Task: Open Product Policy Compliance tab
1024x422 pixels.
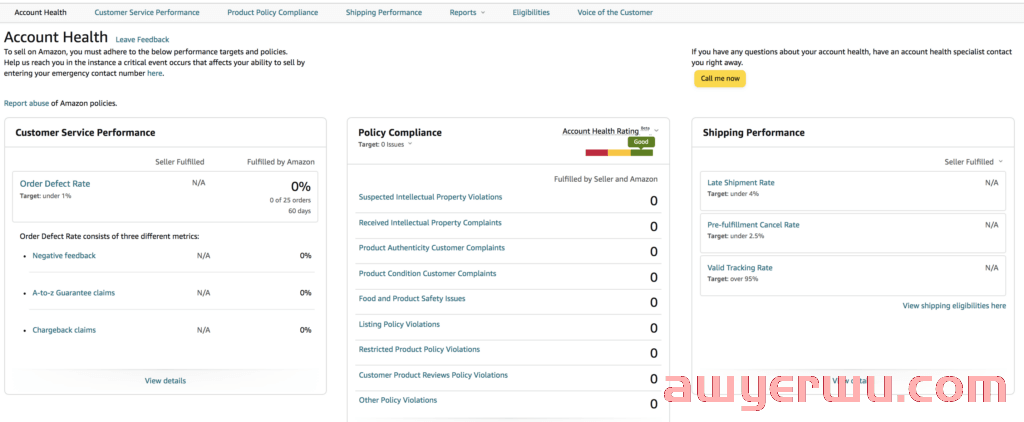Action: click(273, 12)
